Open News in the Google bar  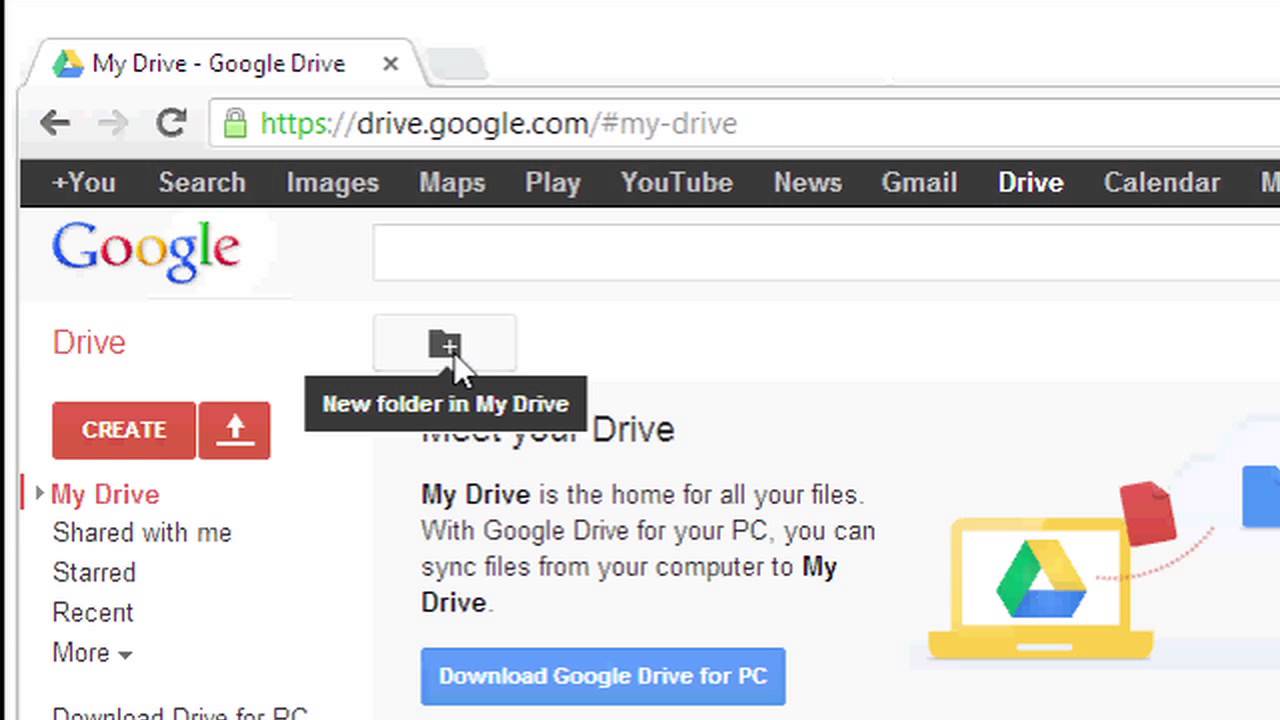[808, 183]
